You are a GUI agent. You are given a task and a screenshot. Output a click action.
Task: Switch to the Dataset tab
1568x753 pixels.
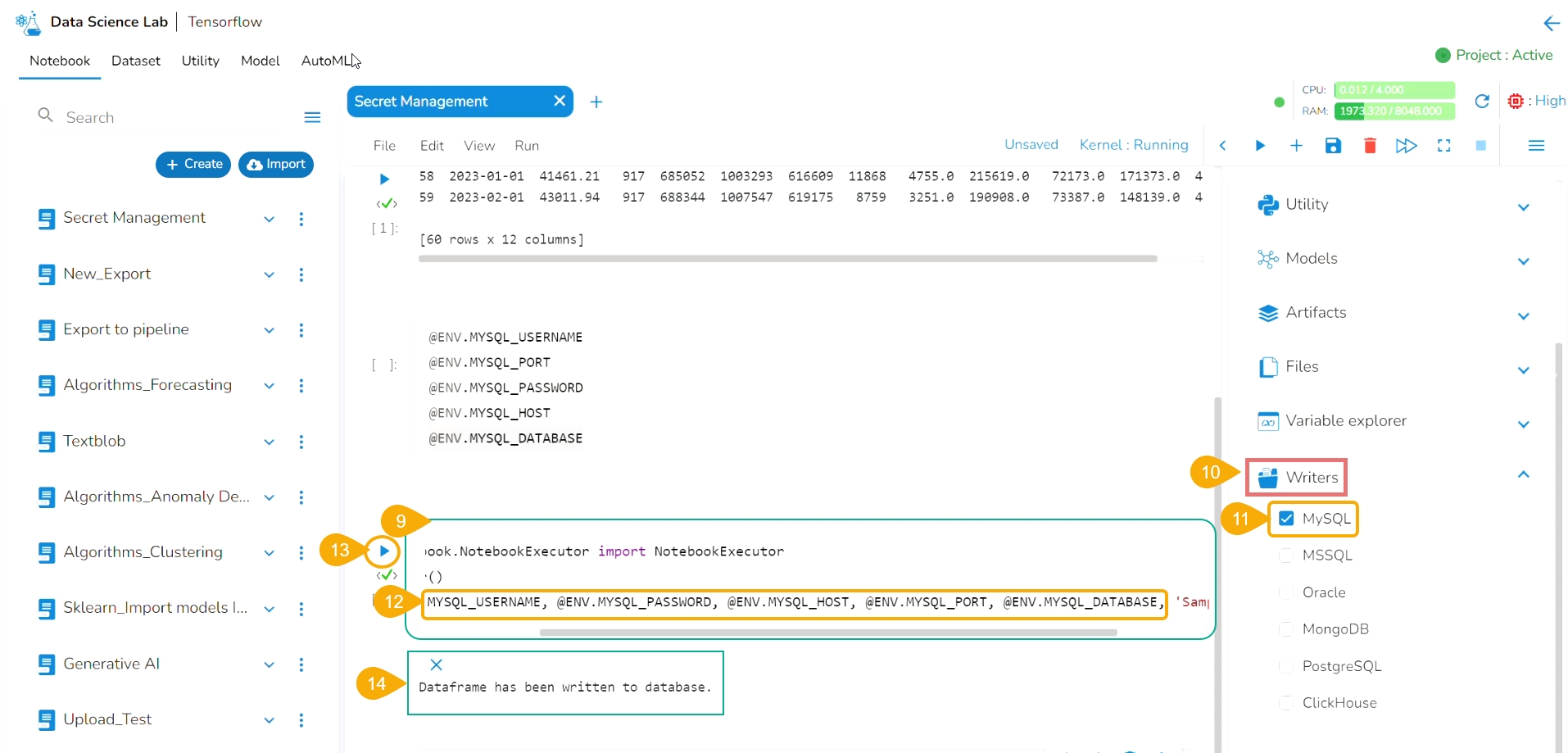[136, 61]
